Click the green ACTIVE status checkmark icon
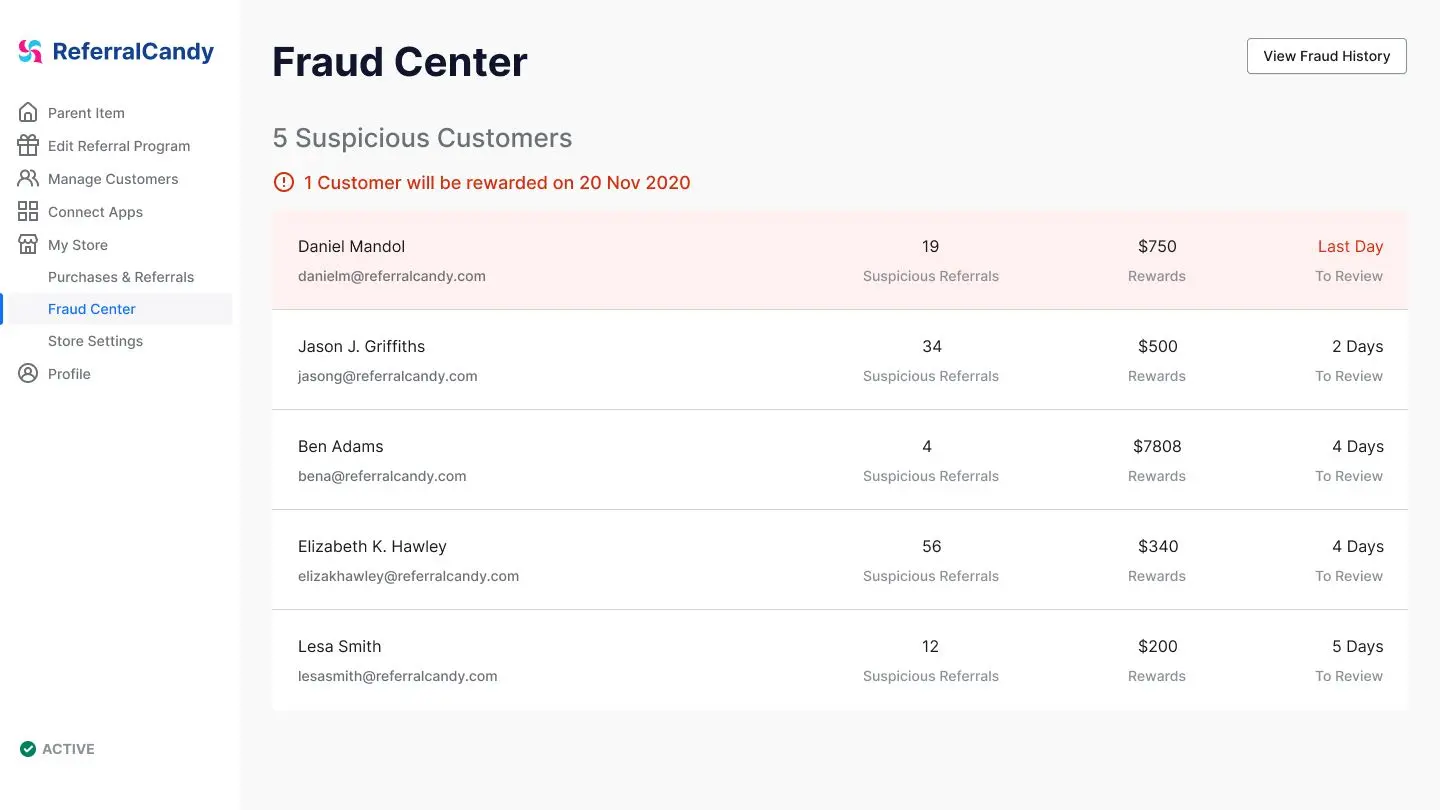The image size is (1440, 810). pyautogui.click(x=28, y=749)
